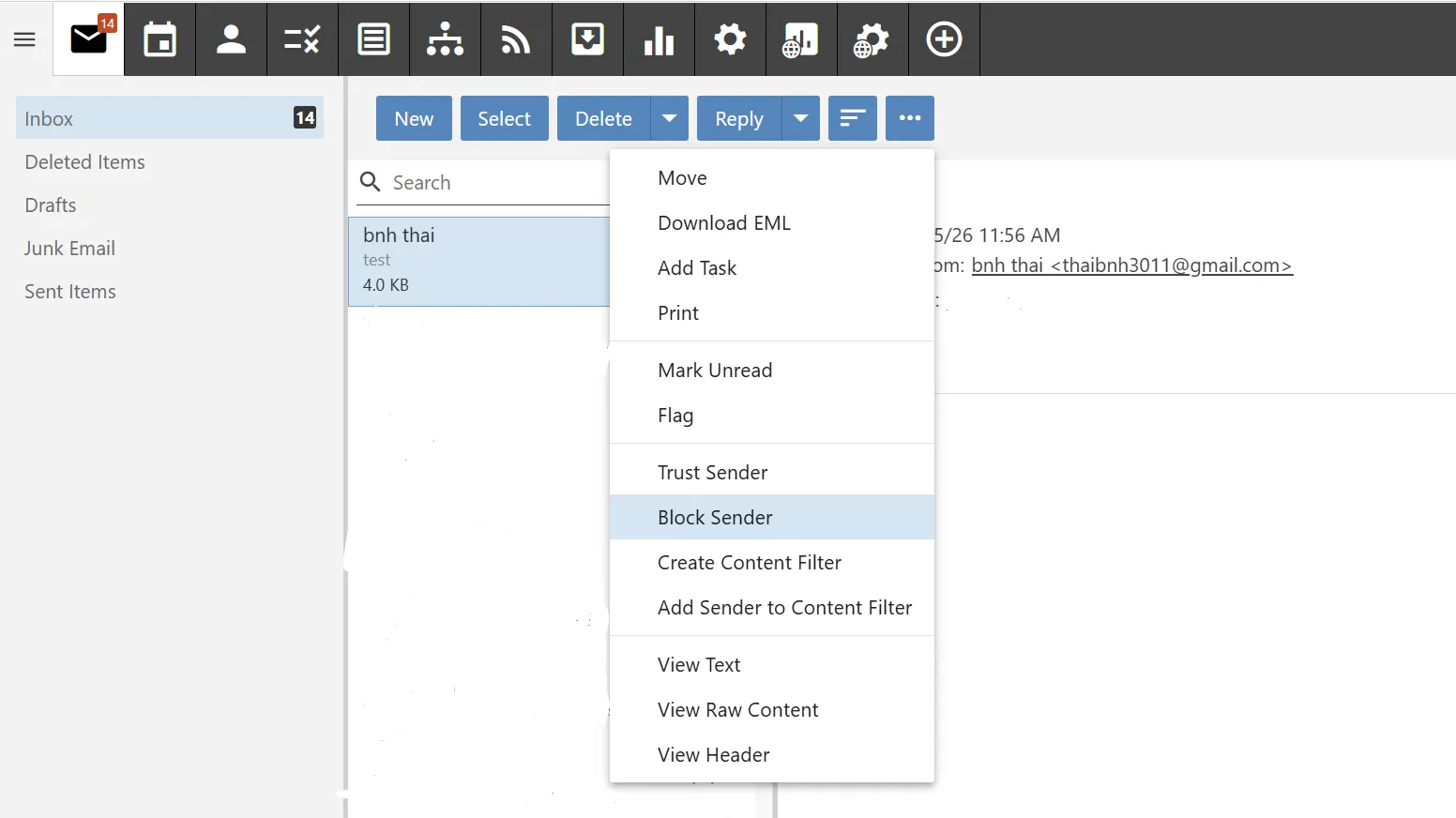1456x818 pixels.
Task: Open the Deleted Items folder
Action: pyautogui.click(x=170, y=162)
